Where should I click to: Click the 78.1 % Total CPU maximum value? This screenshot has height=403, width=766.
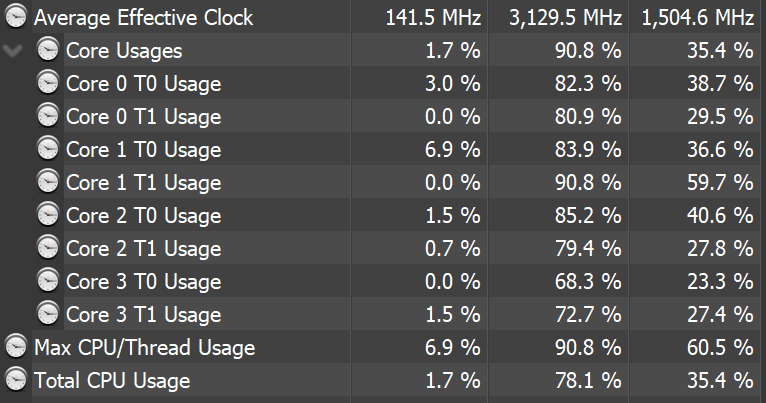588,381
